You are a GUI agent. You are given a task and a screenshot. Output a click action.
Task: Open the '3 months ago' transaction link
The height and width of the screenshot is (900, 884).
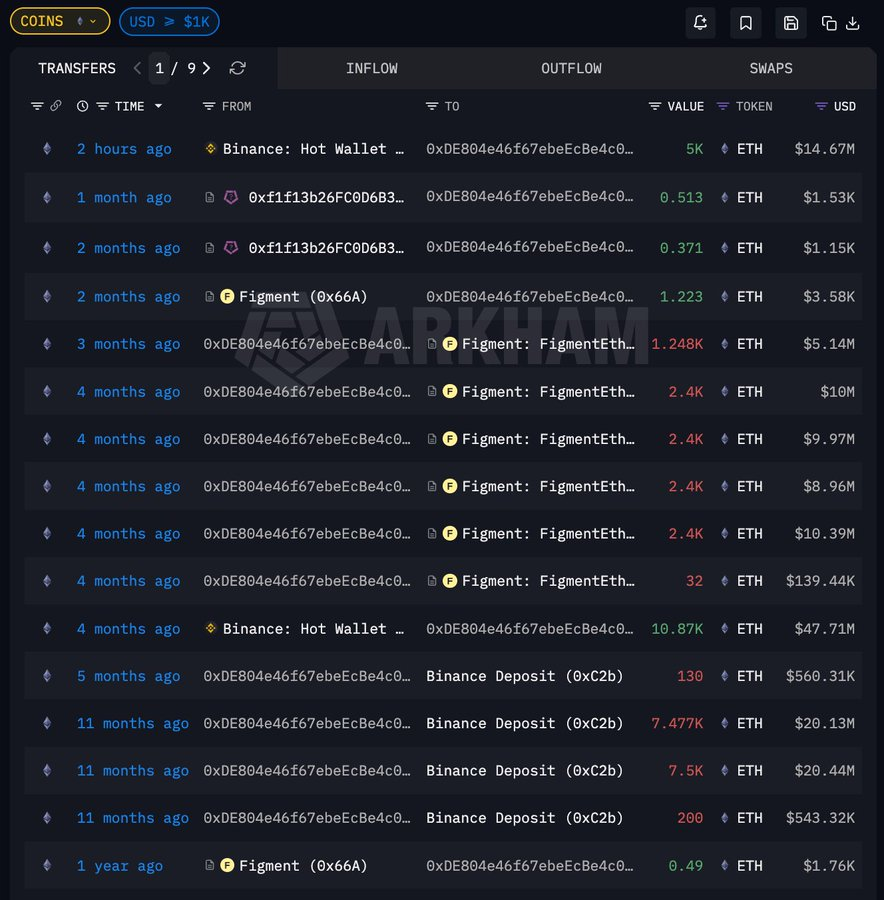click(129, 344)
